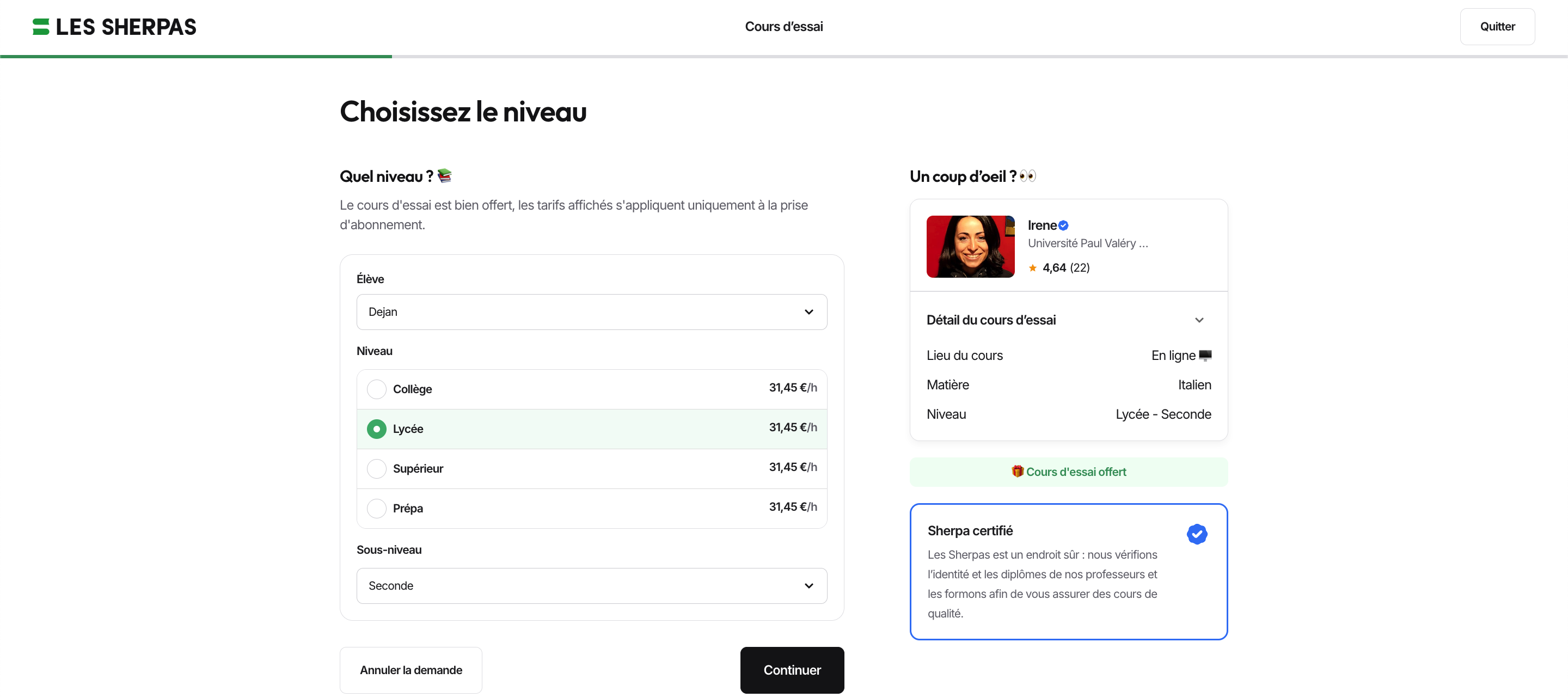Click the verified badge next to Irene's name
Image resolution: width=1568 pixels, height=697 pixels.
pyautogui.click(x=1064, y=225)
